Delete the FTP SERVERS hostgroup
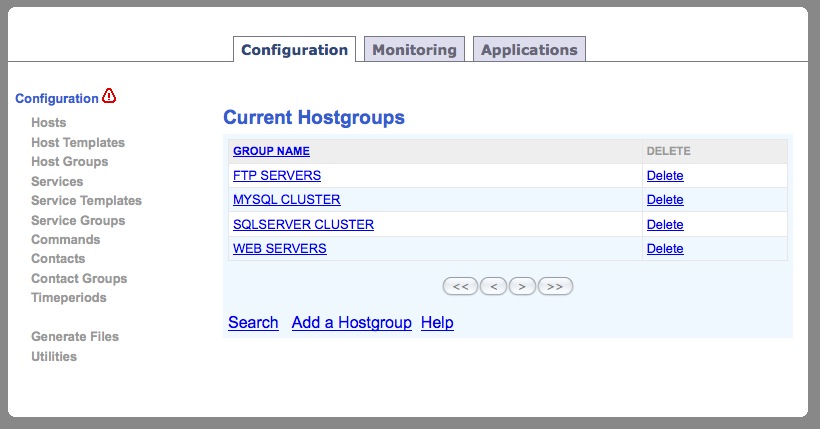The height and width of the screenshot is (429, 820). [665, 175]
